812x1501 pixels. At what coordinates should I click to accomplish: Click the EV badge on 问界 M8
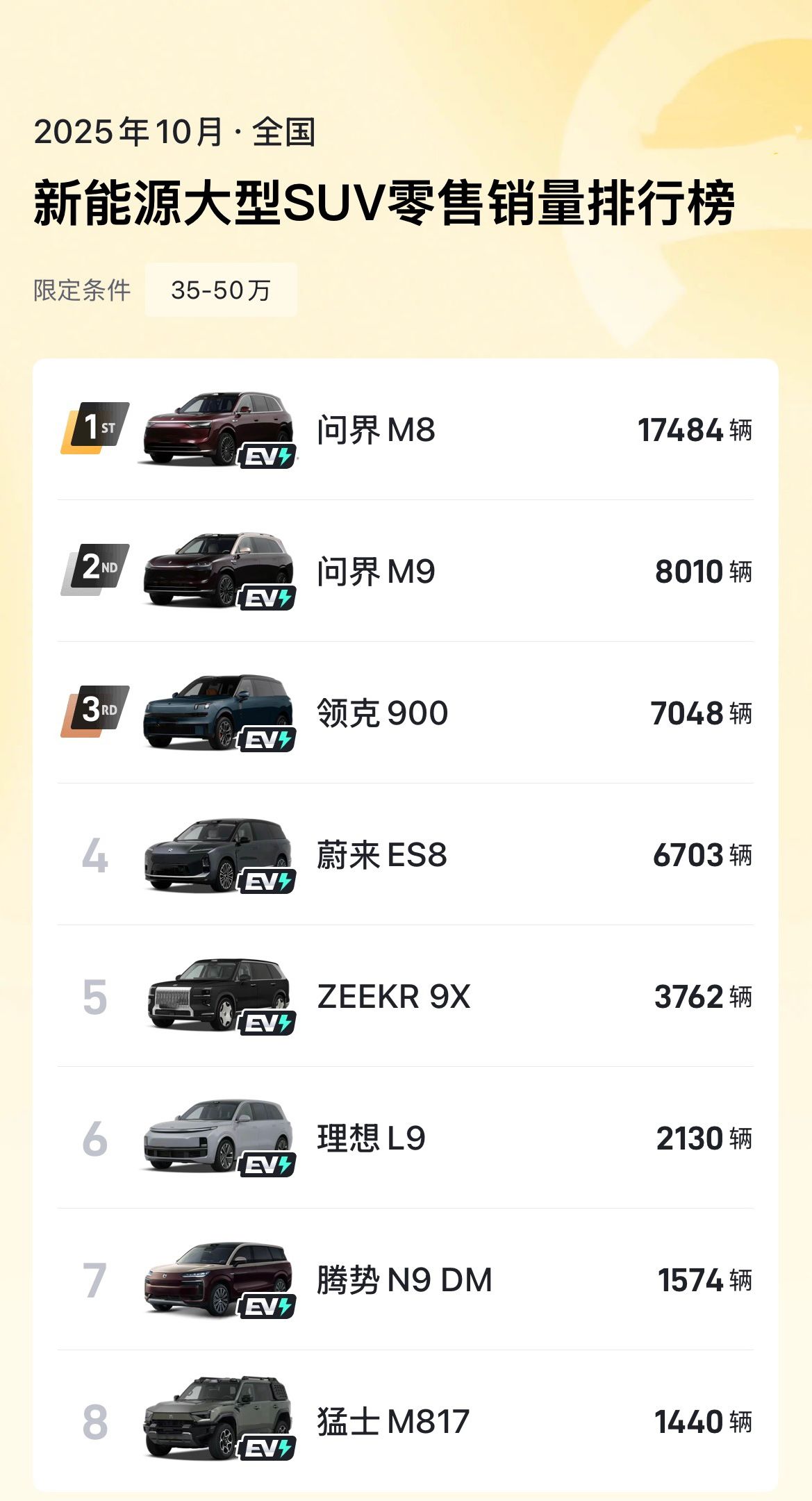pos(267,456)
